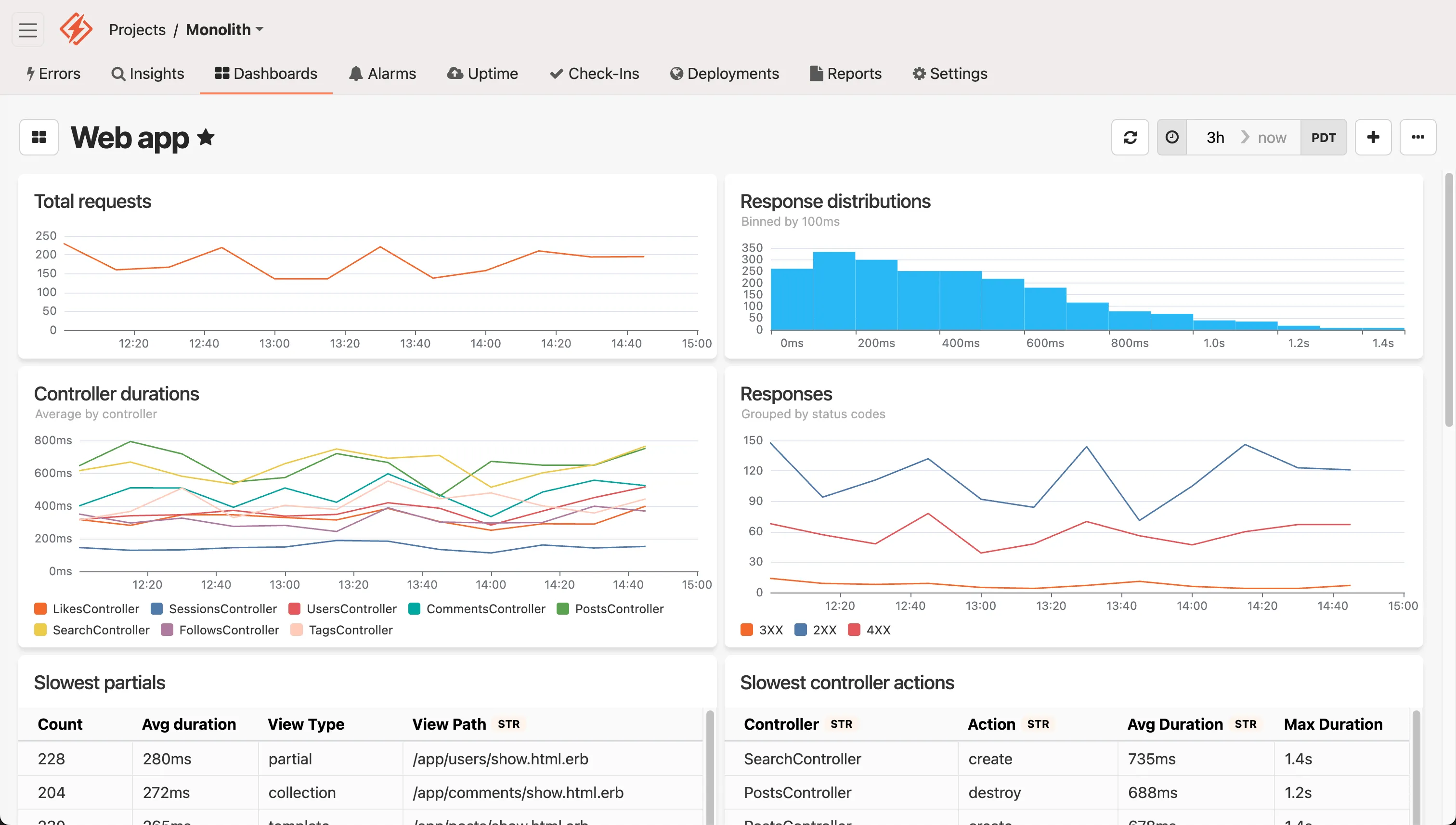Viewport: 1456px width, 825px height.
Task: Refresh the Web app dashboard
Action: coord(1130,137)
